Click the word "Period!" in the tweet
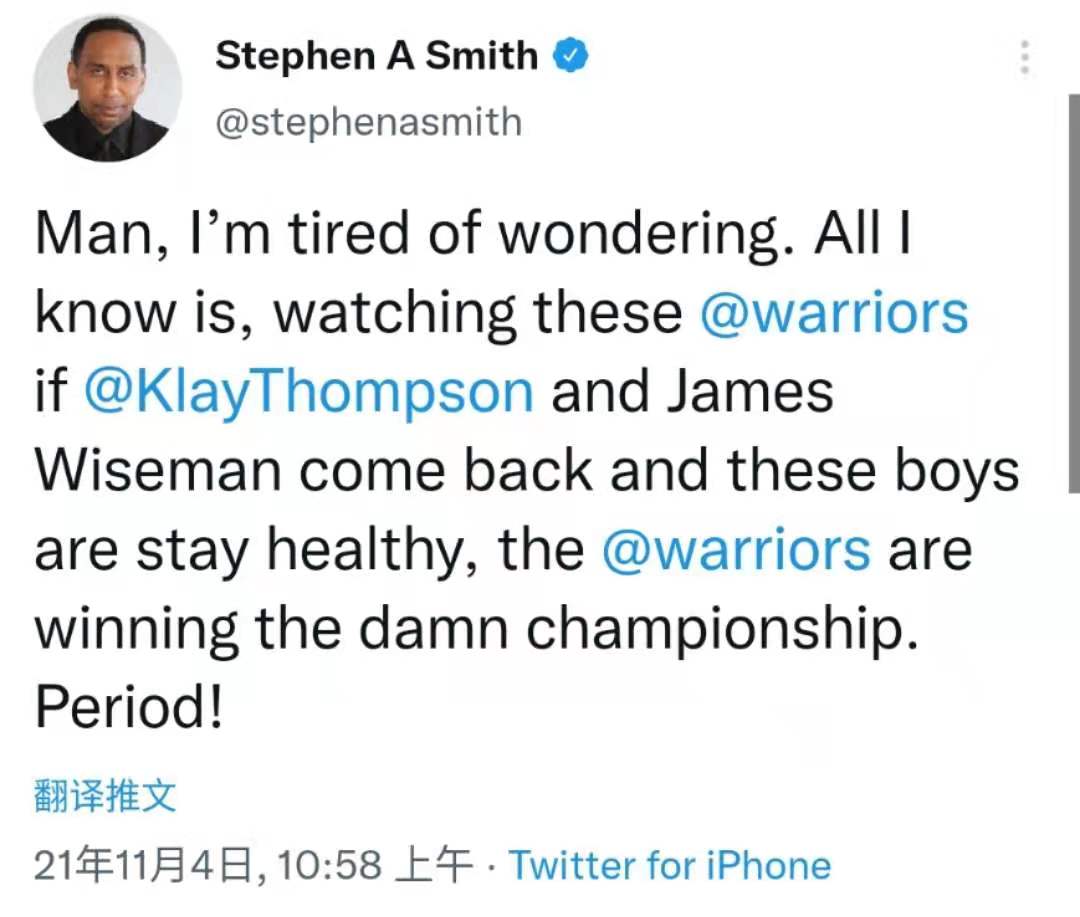This screenshot has width=1080, height=917. click(x=129, y=707)
